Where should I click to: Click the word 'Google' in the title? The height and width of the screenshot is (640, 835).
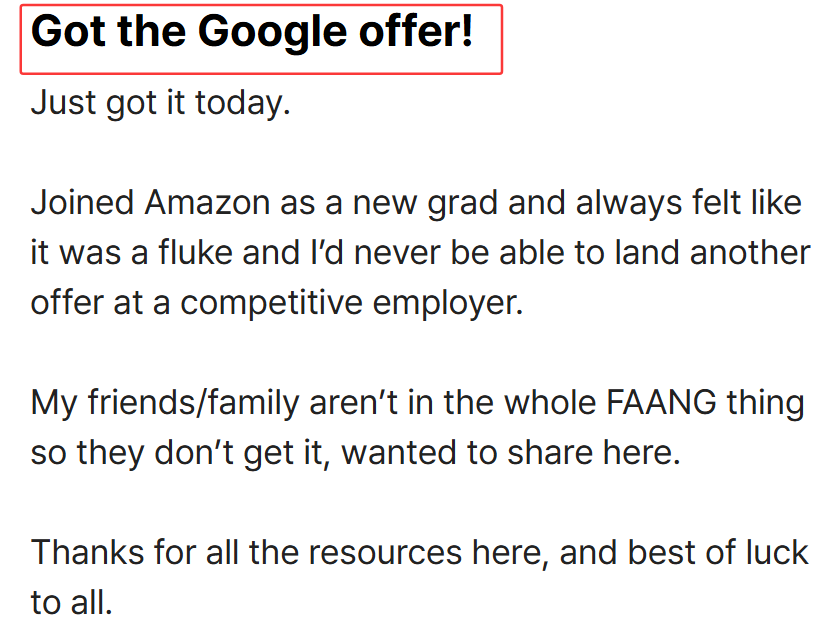click(273, 33)
